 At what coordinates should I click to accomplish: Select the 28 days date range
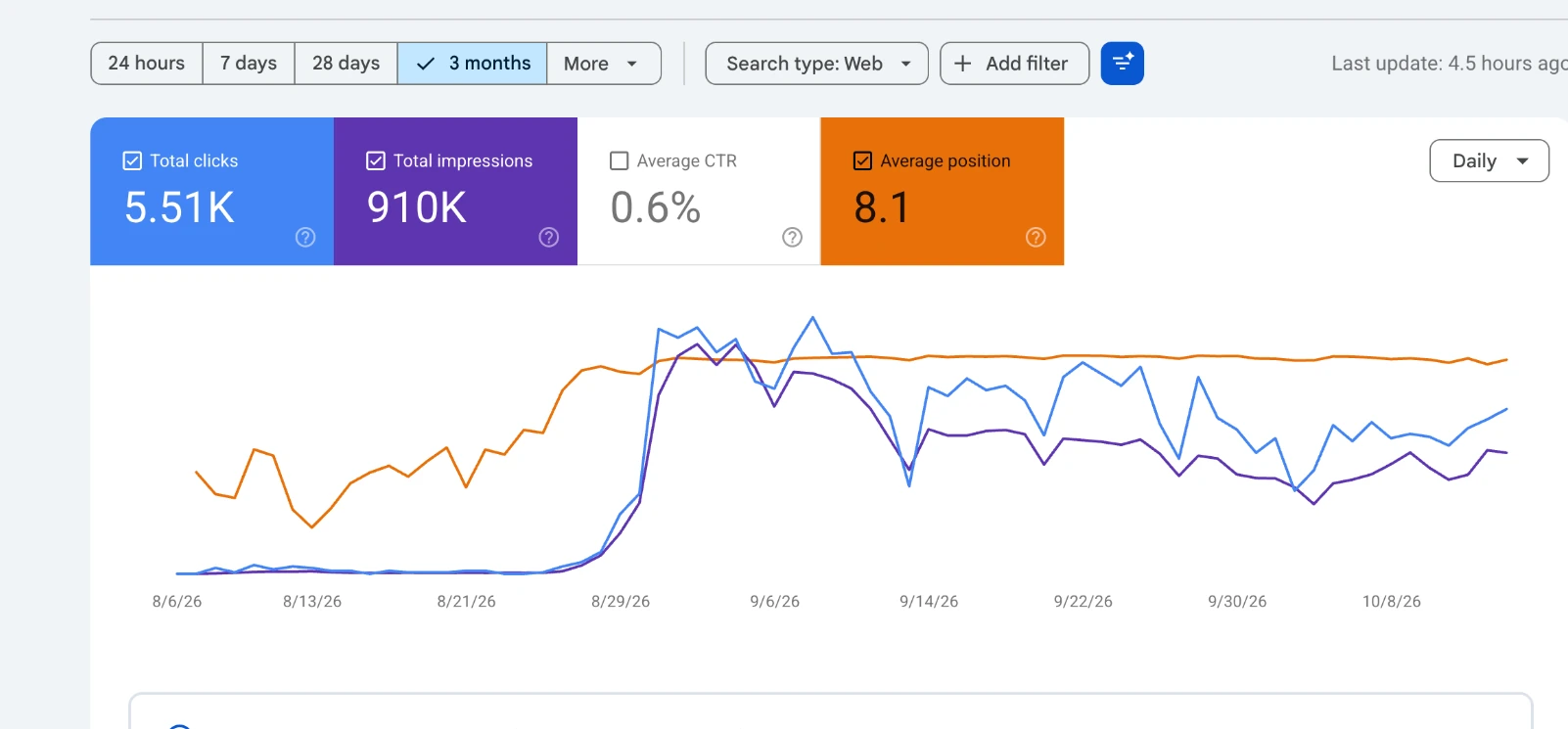click(346, 64)
